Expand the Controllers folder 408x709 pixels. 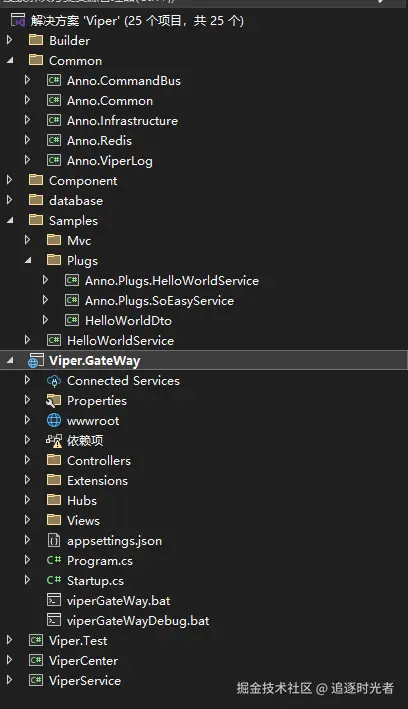[x=28, y=460]
